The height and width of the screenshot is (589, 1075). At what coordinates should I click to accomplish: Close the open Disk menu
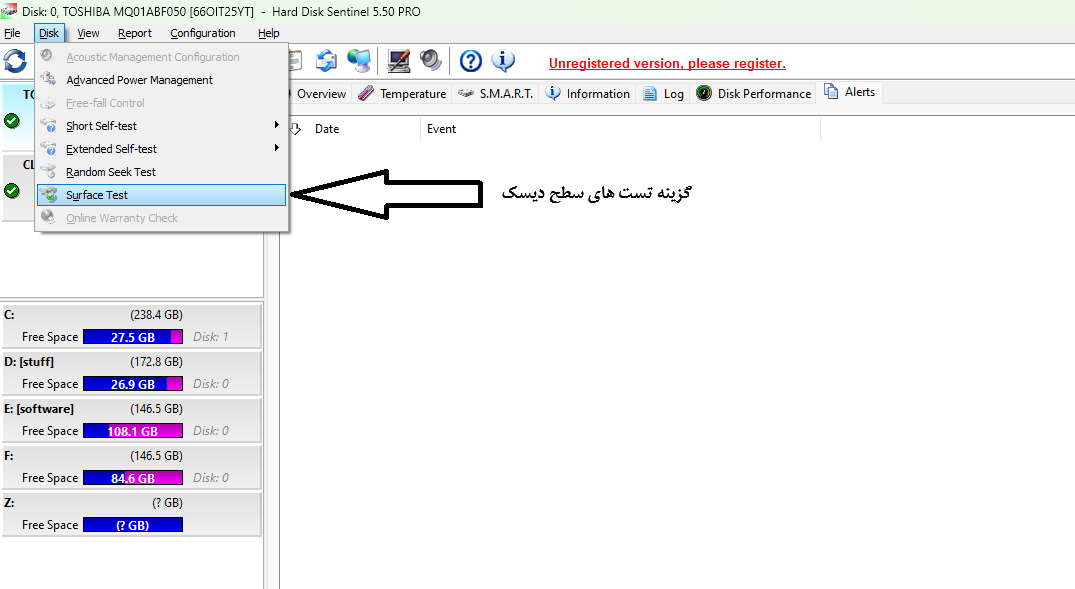pos(49,33)
